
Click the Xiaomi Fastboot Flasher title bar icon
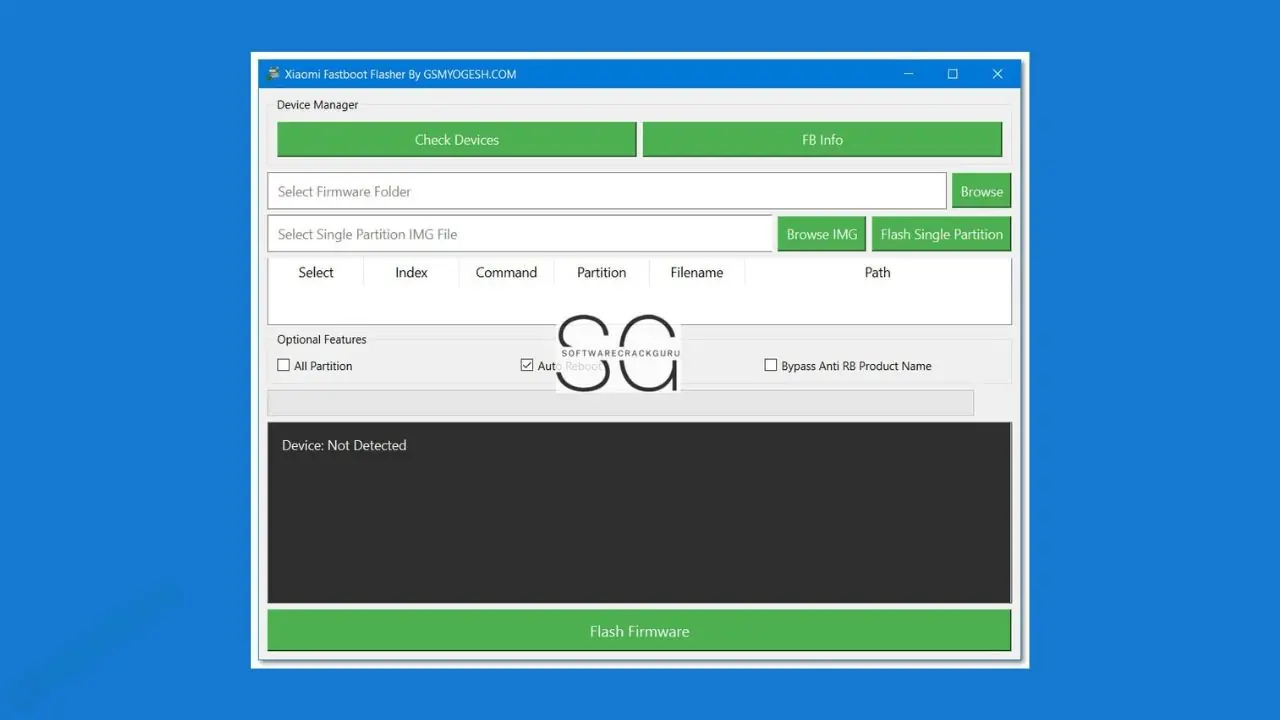[273, 73]
